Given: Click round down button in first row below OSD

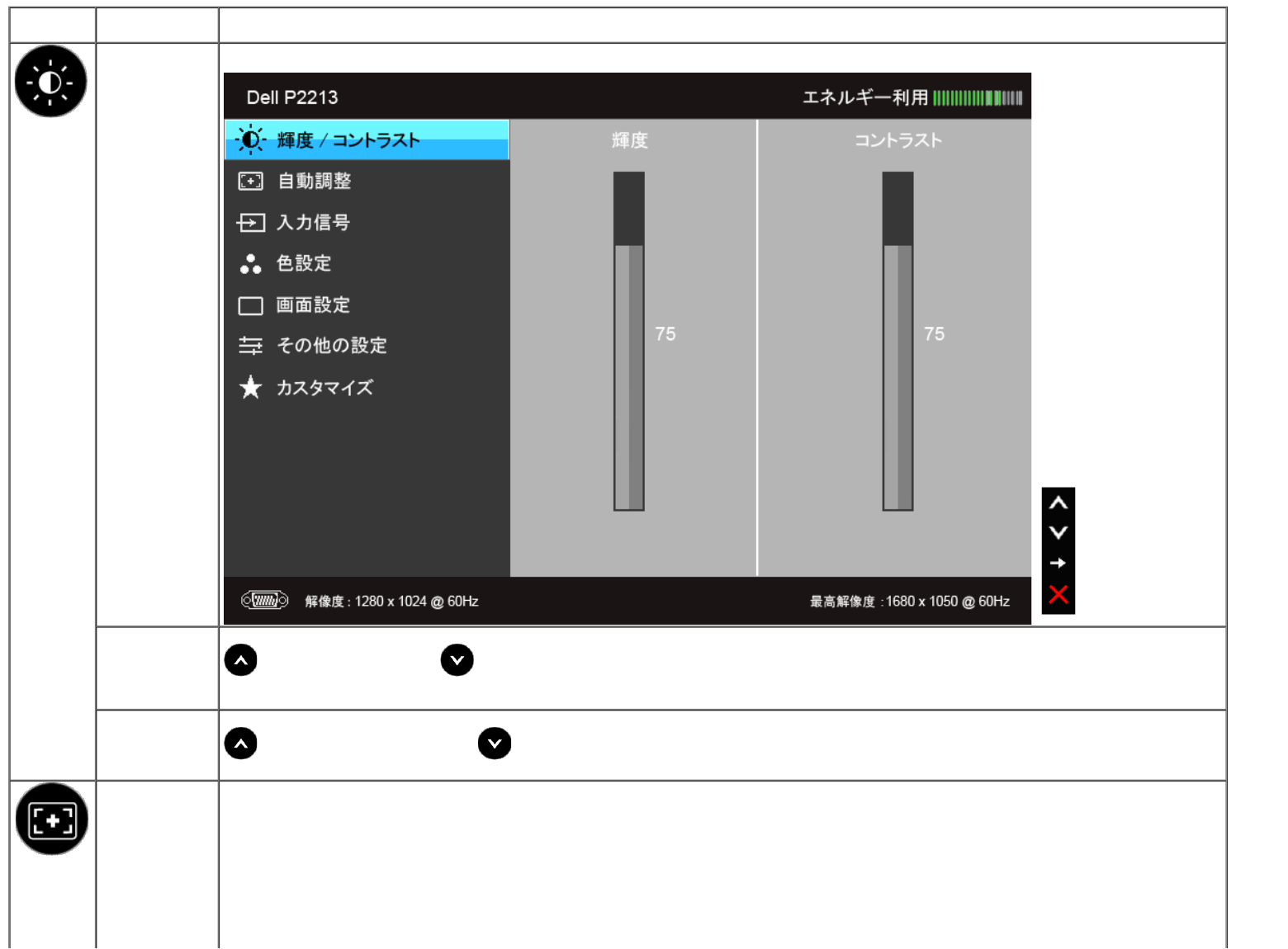Looking at the screenshot, I should (457, 660).
